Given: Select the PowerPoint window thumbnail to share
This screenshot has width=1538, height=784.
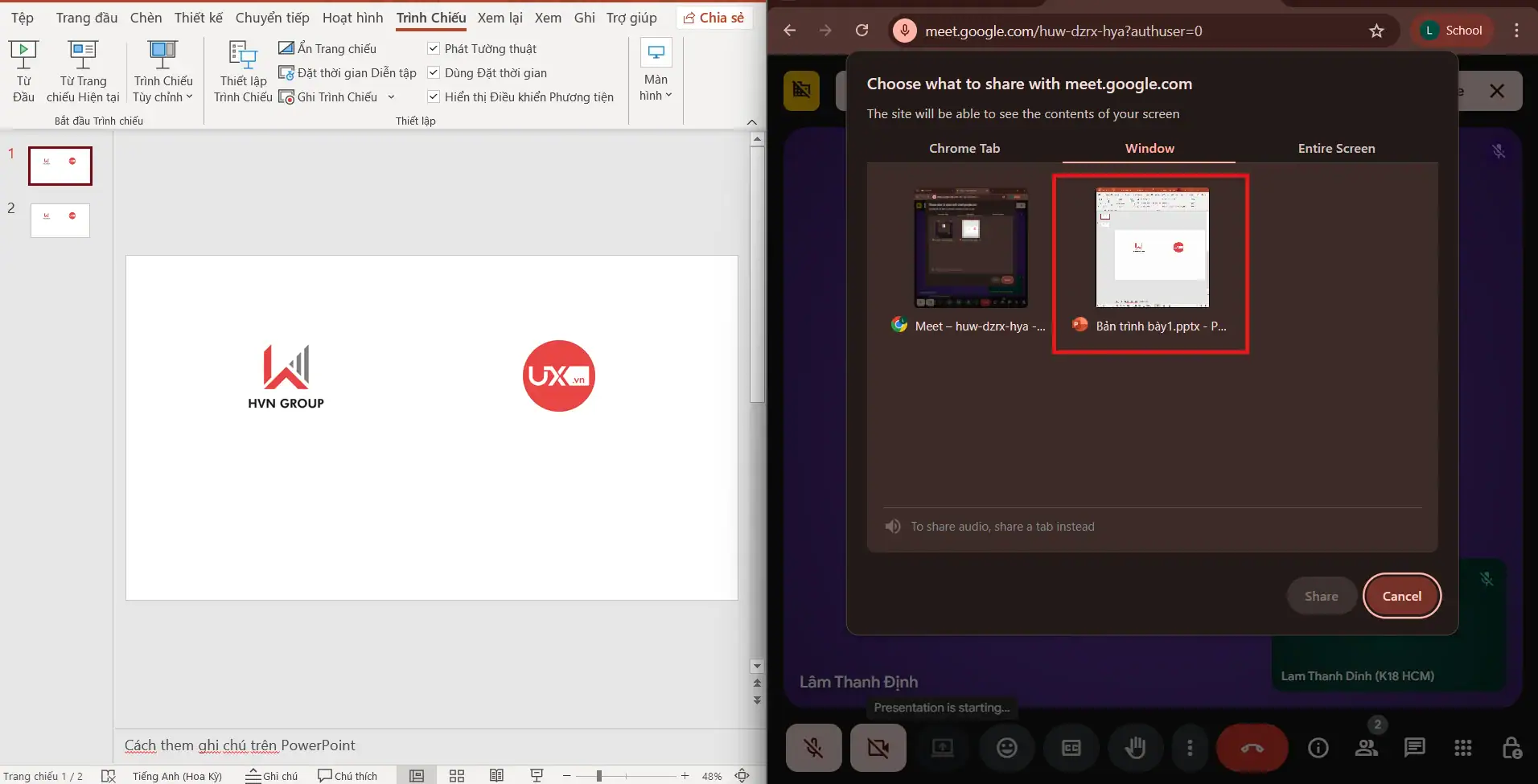Looking at the screenshot, I should coord(1151,249).
